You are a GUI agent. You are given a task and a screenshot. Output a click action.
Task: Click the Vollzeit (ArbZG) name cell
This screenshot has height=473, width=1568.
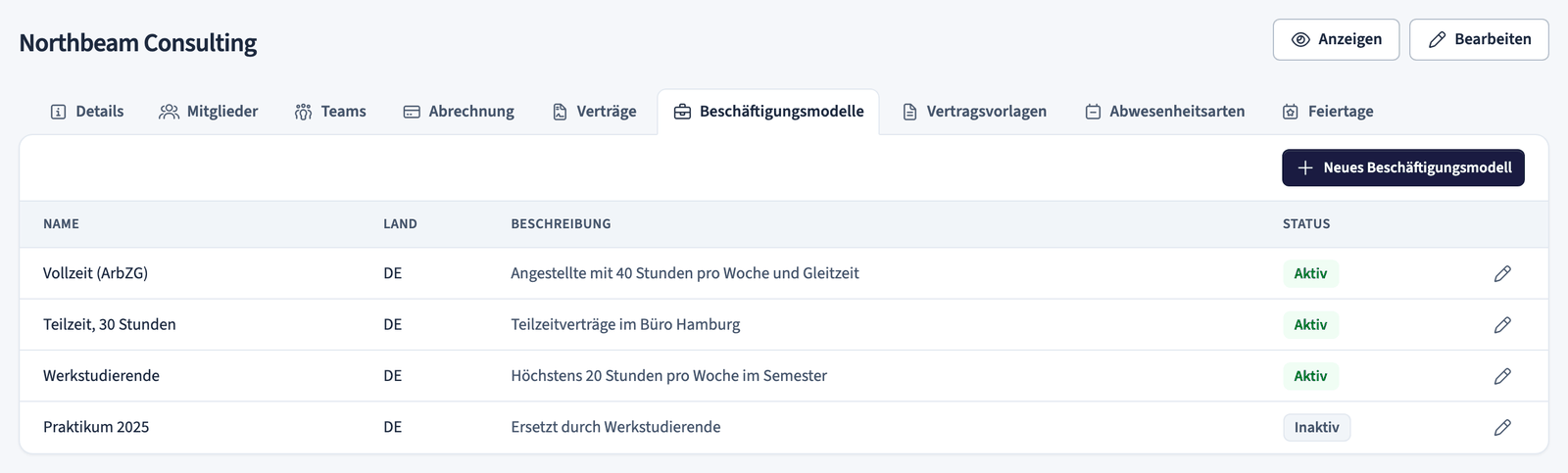(95, 273)
